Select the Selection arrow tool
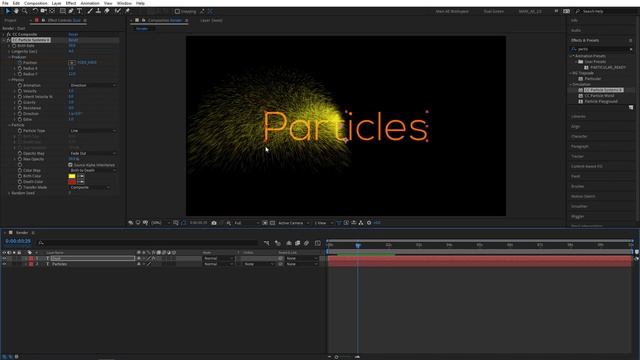This screenshot has height=360, width=640. pyautogui.click(x=7, y=11)
